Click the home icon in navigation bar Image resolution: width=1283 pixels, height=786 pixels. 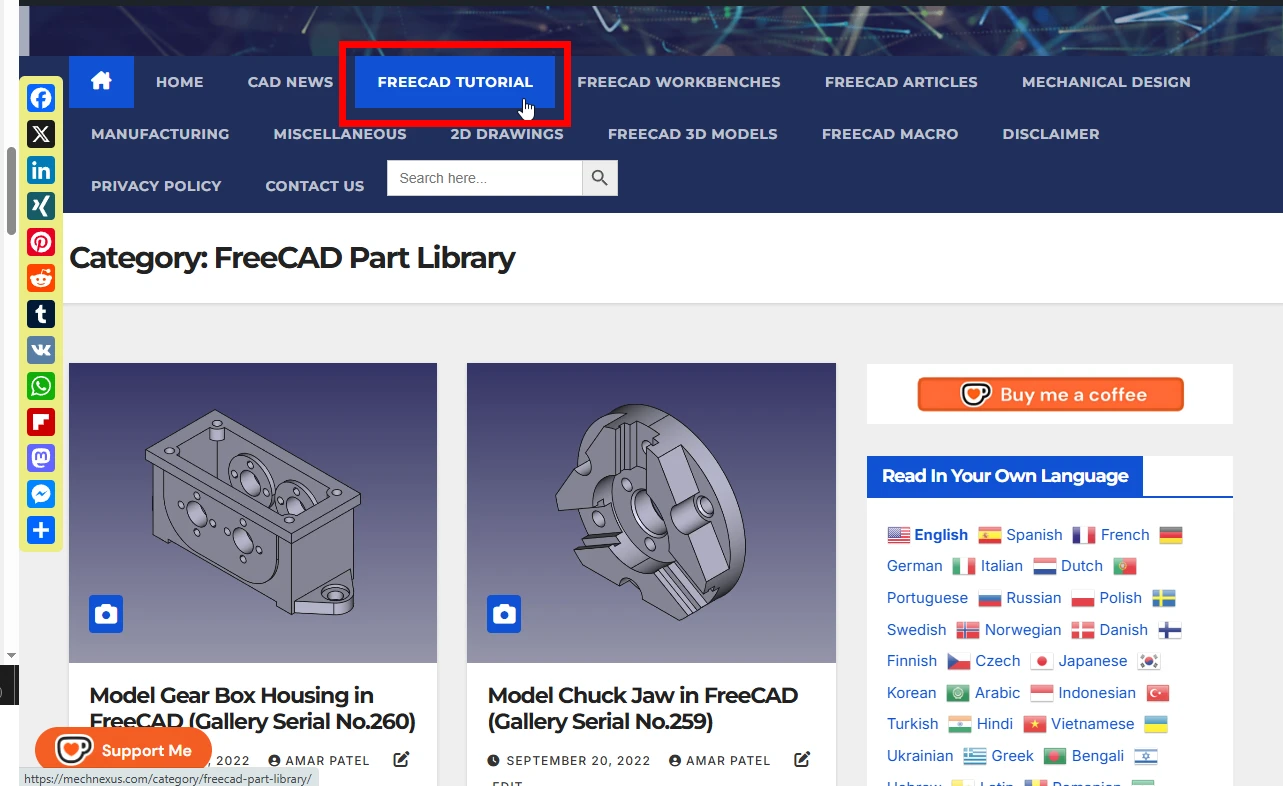tap(101, 82)
